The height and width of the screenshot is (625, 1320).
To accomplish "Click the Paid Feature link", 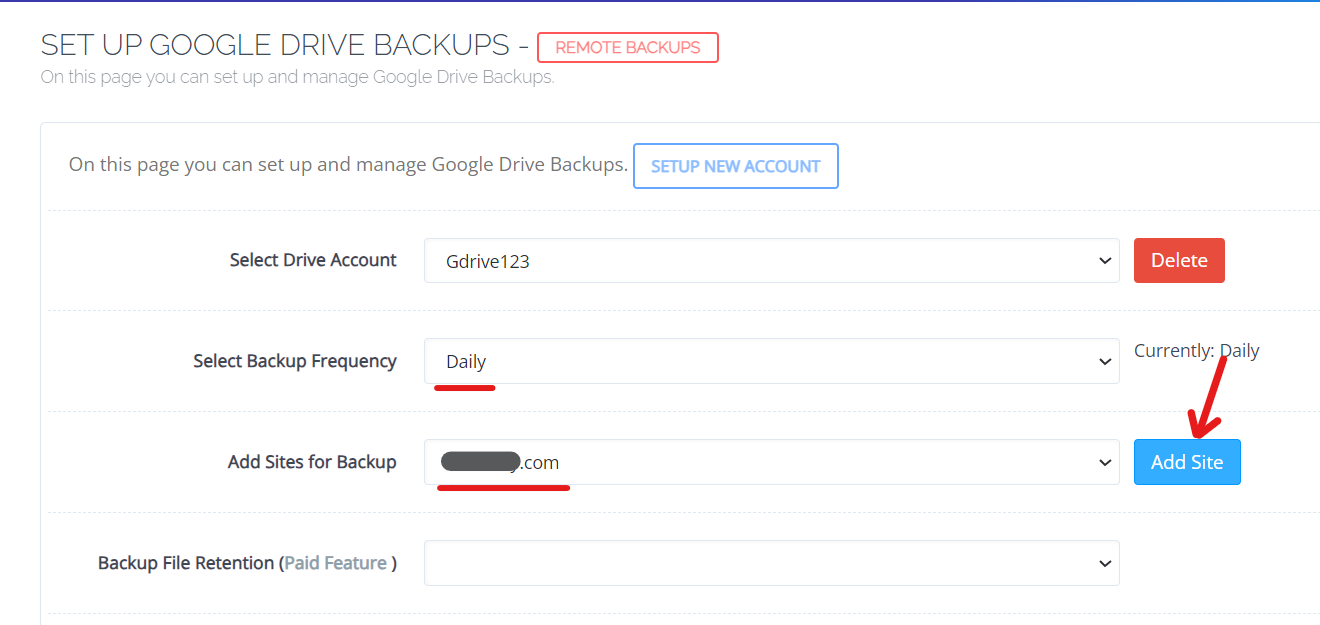I will click(x=337, y=563).
